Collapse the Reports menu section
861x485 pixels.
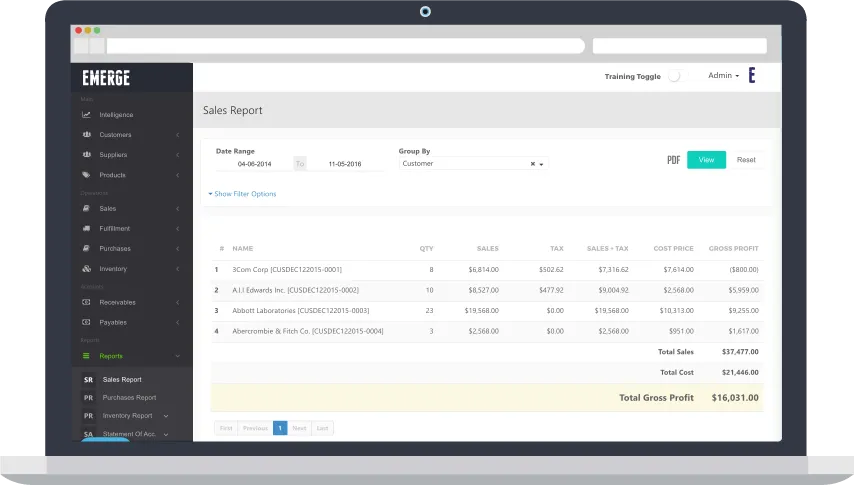point(177,356)
